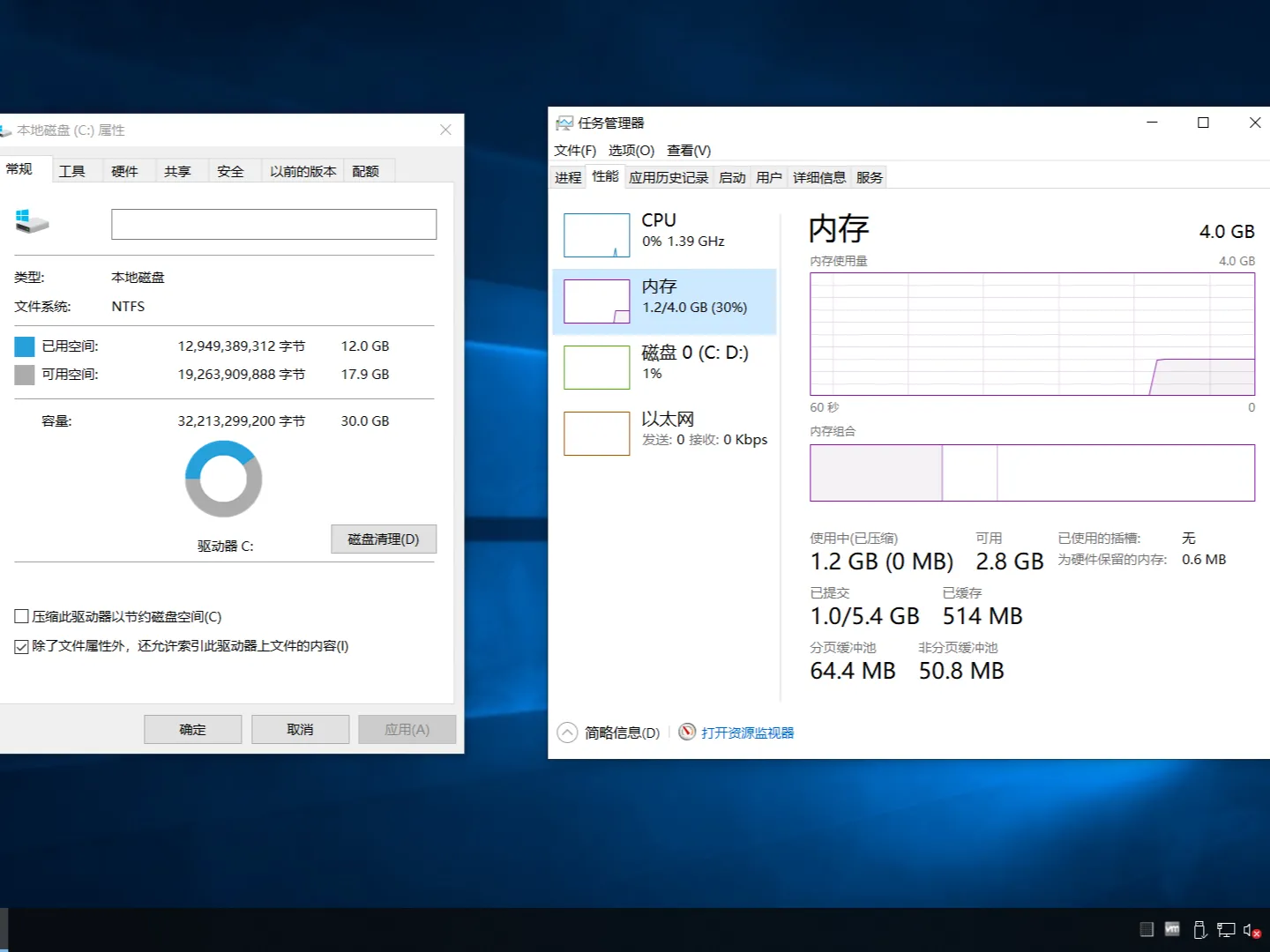Open the 查看(V) menu
This screenshot has height=952, width=1270.
(689, 150)
